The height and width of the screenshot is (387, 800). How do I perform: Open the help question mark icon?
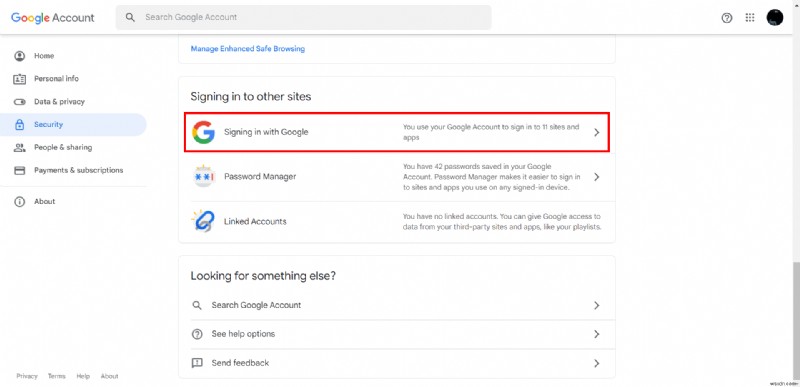727,18
